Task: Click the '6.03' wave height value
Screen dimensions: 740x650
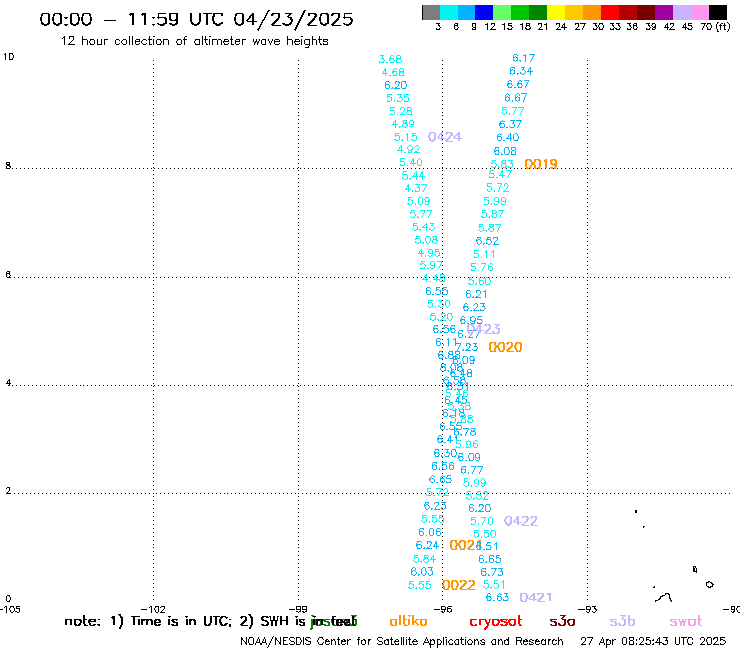Action: pos(422,572)
